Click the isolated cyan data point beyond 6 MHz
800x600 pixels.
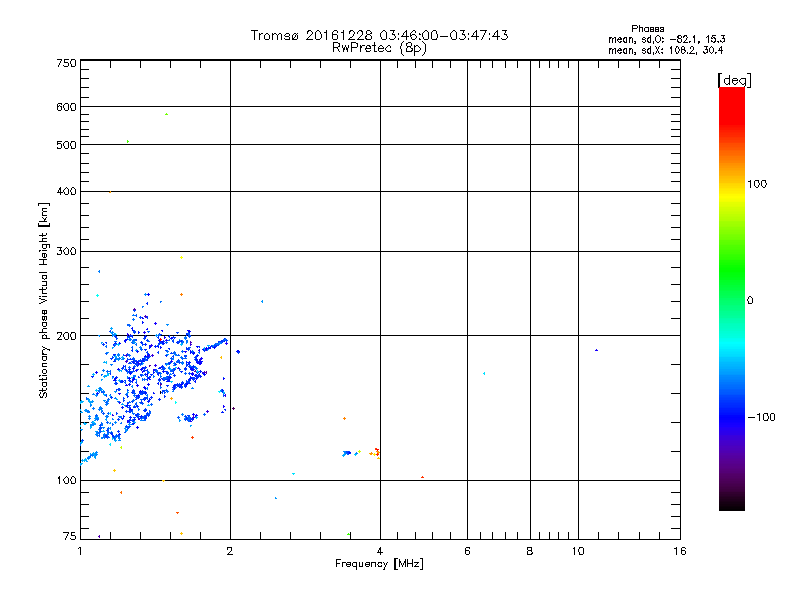click(x=484, y=373)
